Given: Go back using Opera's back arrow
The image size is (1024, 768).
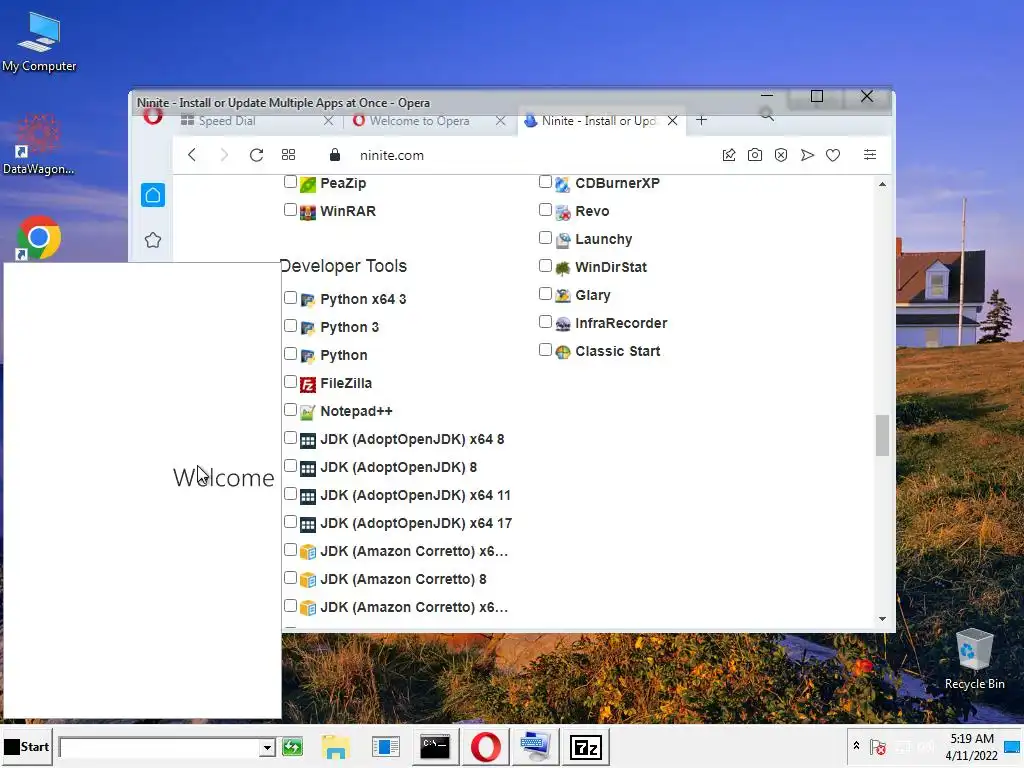Looking at the screenshot, I should tap(192, 155).
